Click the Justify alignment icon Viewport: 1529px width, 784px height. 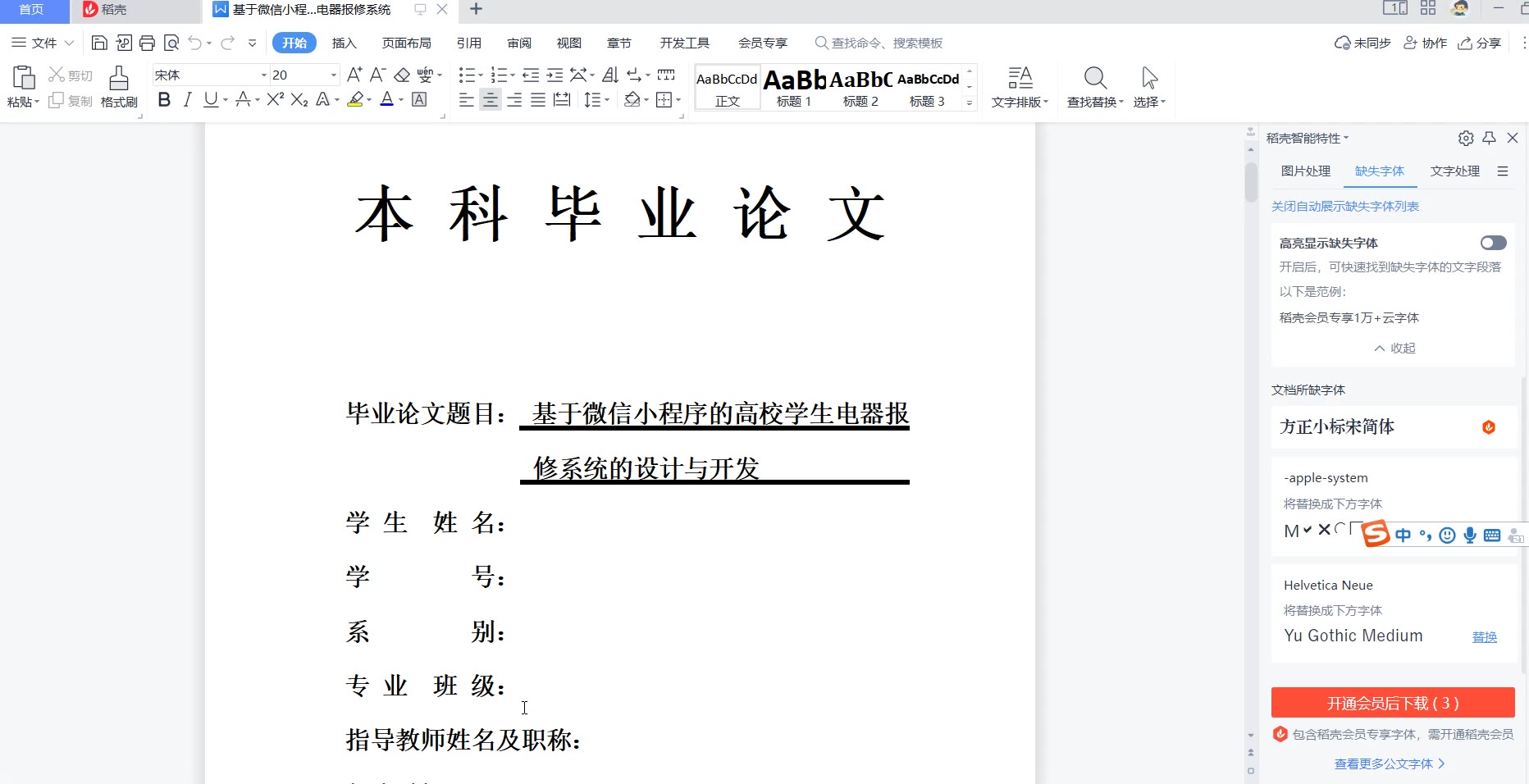point(538,99)
